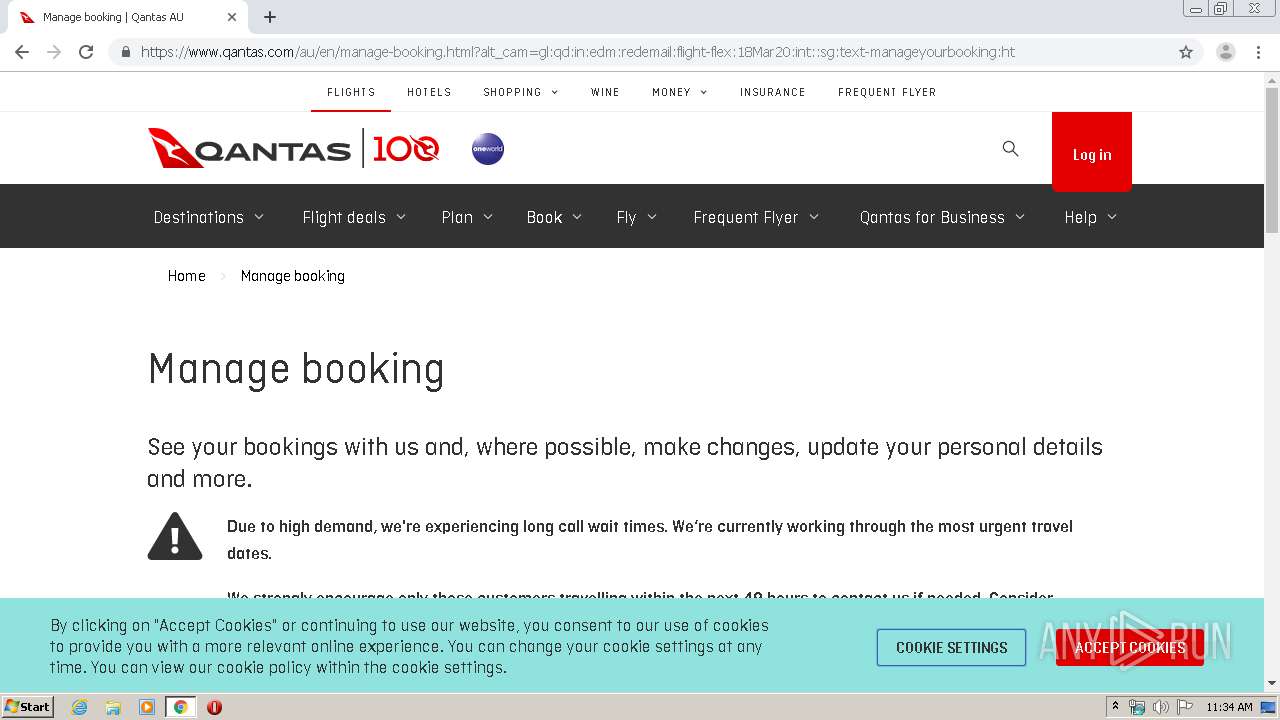Select the Hotels top tab
1280x720 pixels.
click(x=429, y=92)
